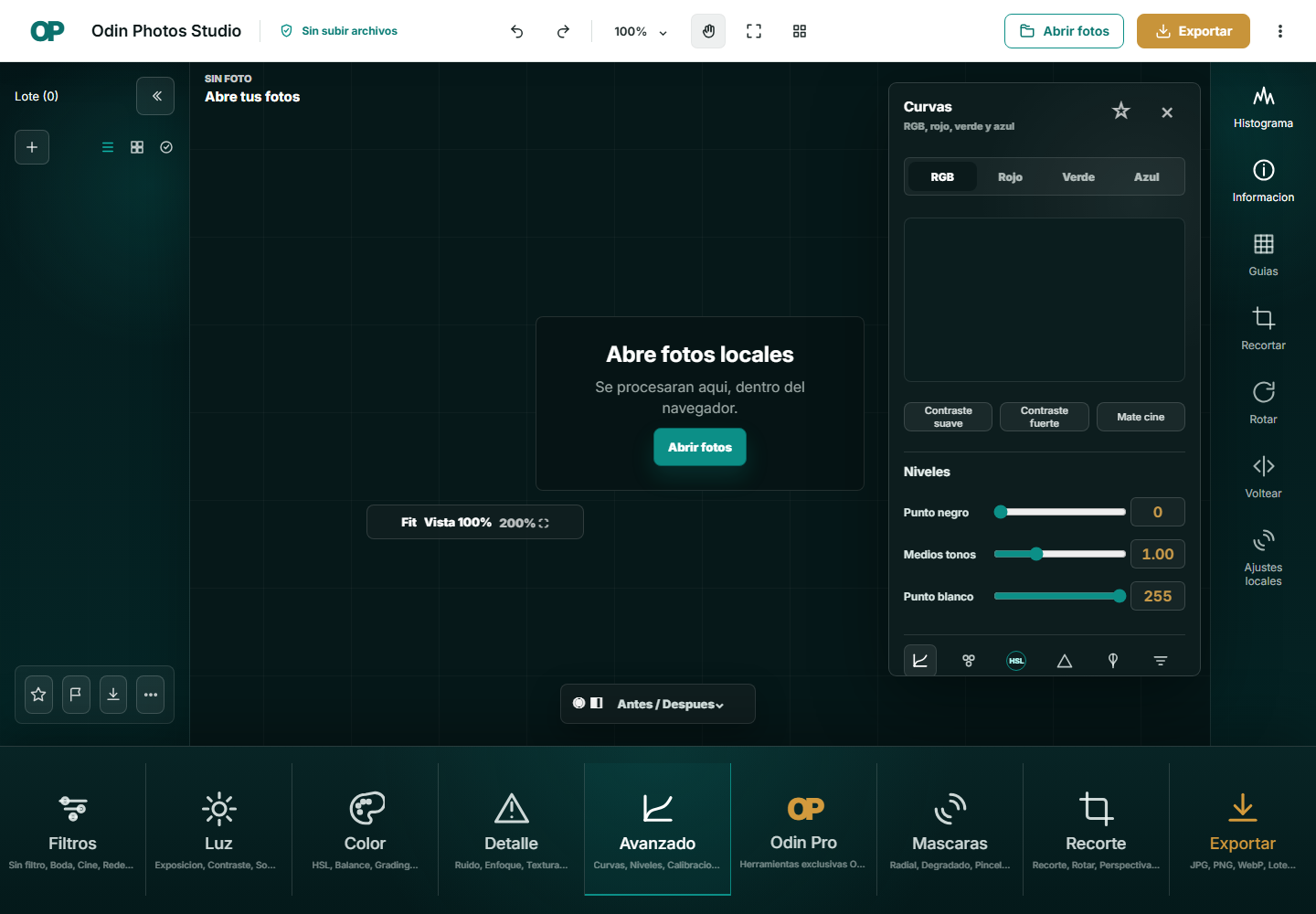Screen dimensions: 1316x914
Task: Select the 200% zoom option
Action: (524, 523)
